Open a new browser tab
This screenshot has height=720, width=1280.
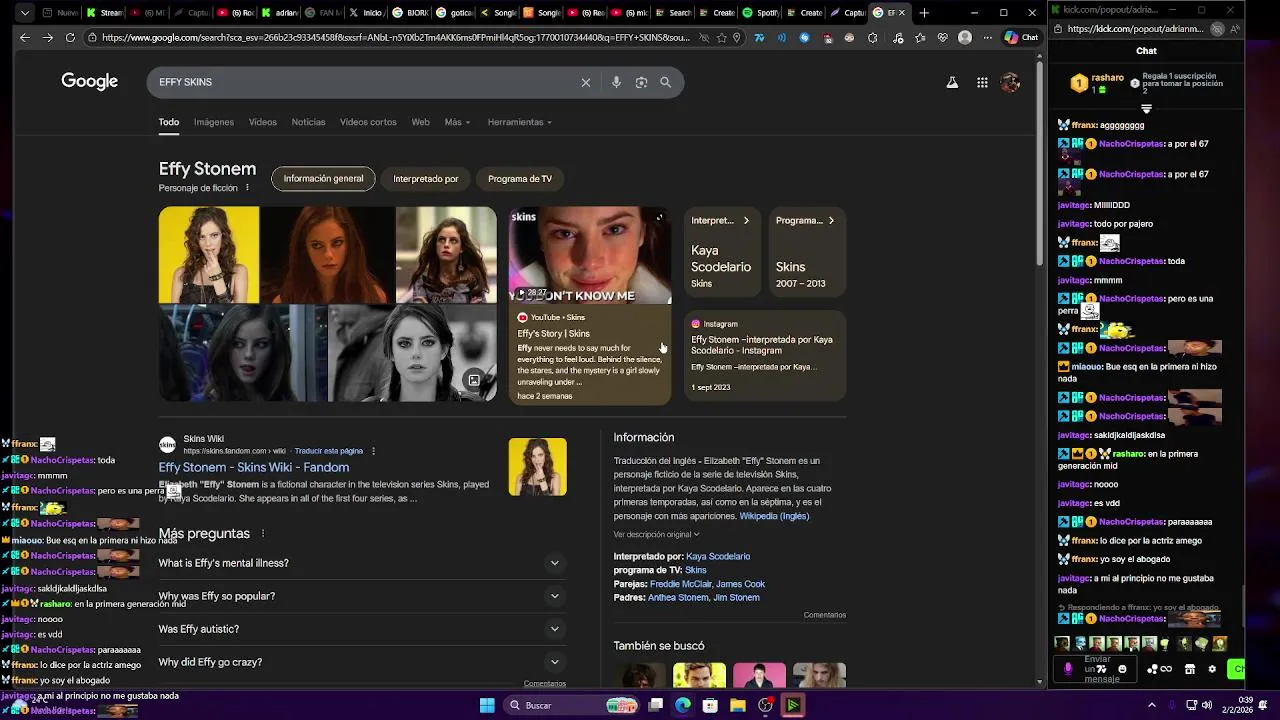(x=924, y=13)
